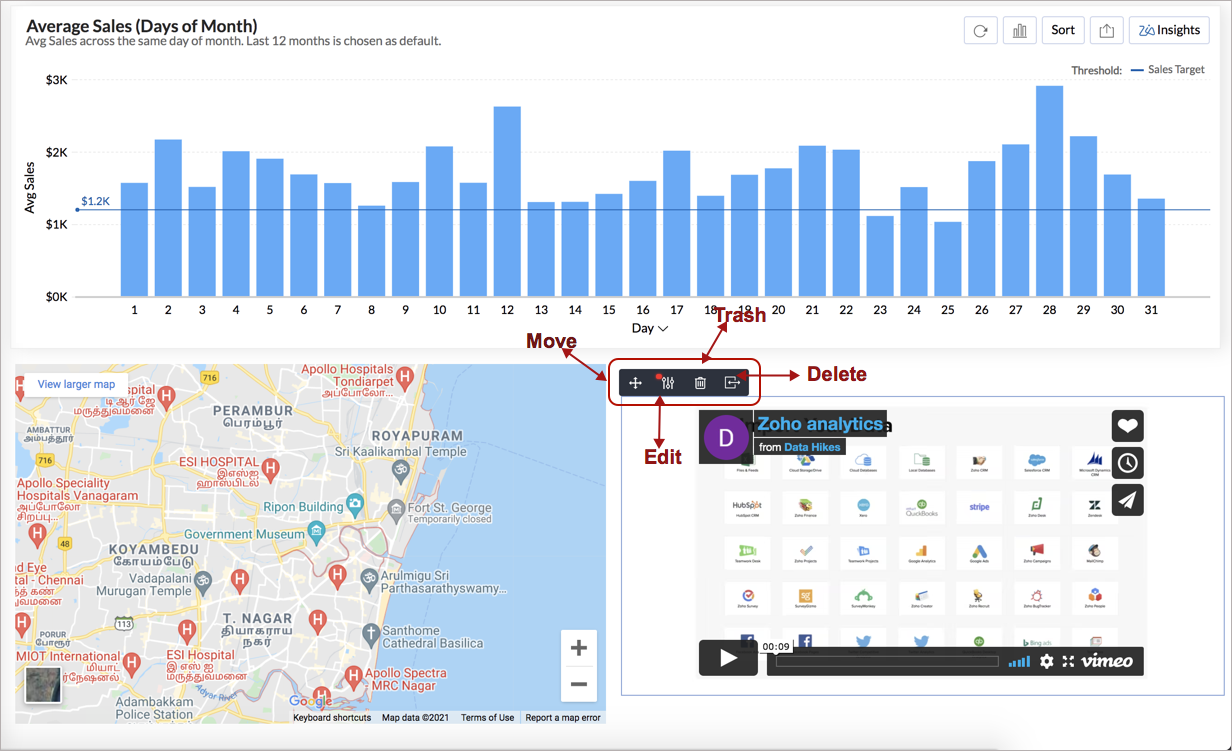Zoom in on the map
The height and width of the screenshot is (751, 1232).
tap(578, 648)
